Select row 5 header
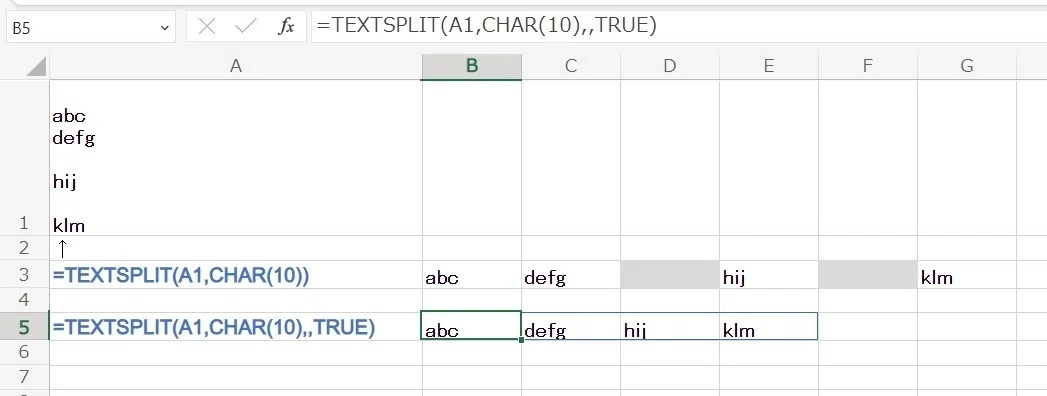Viewport: 1047px width, 396px height. pos(24,326)
